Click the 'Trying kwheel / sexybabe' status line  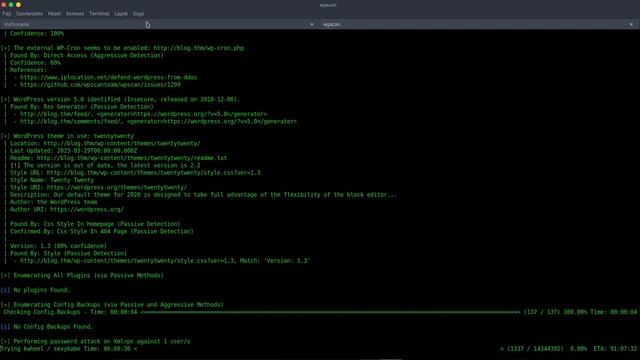pos(69,349)
